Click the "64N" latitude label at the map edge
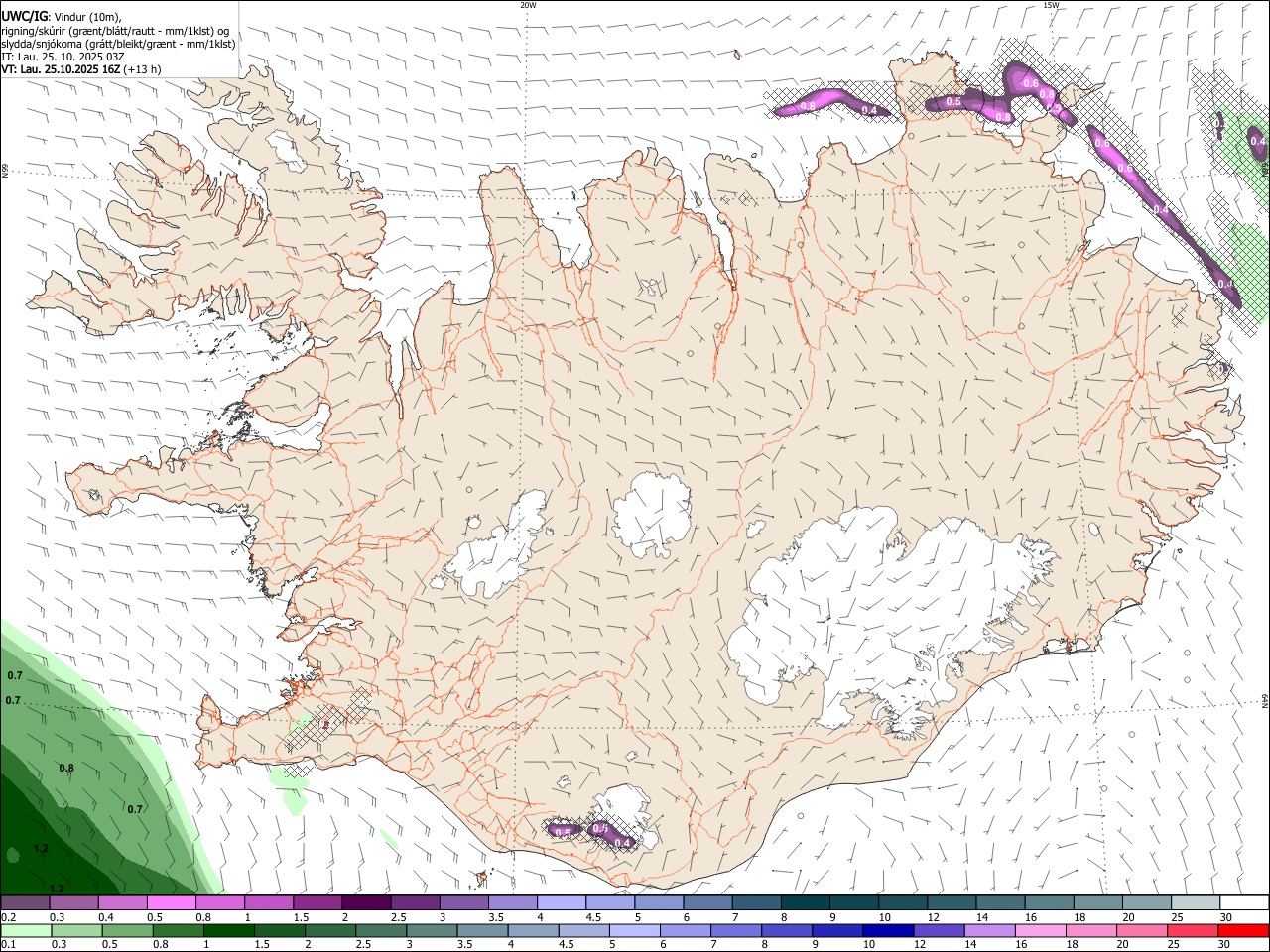The width and height of the screenshot is (1270, 952). 1265,700
